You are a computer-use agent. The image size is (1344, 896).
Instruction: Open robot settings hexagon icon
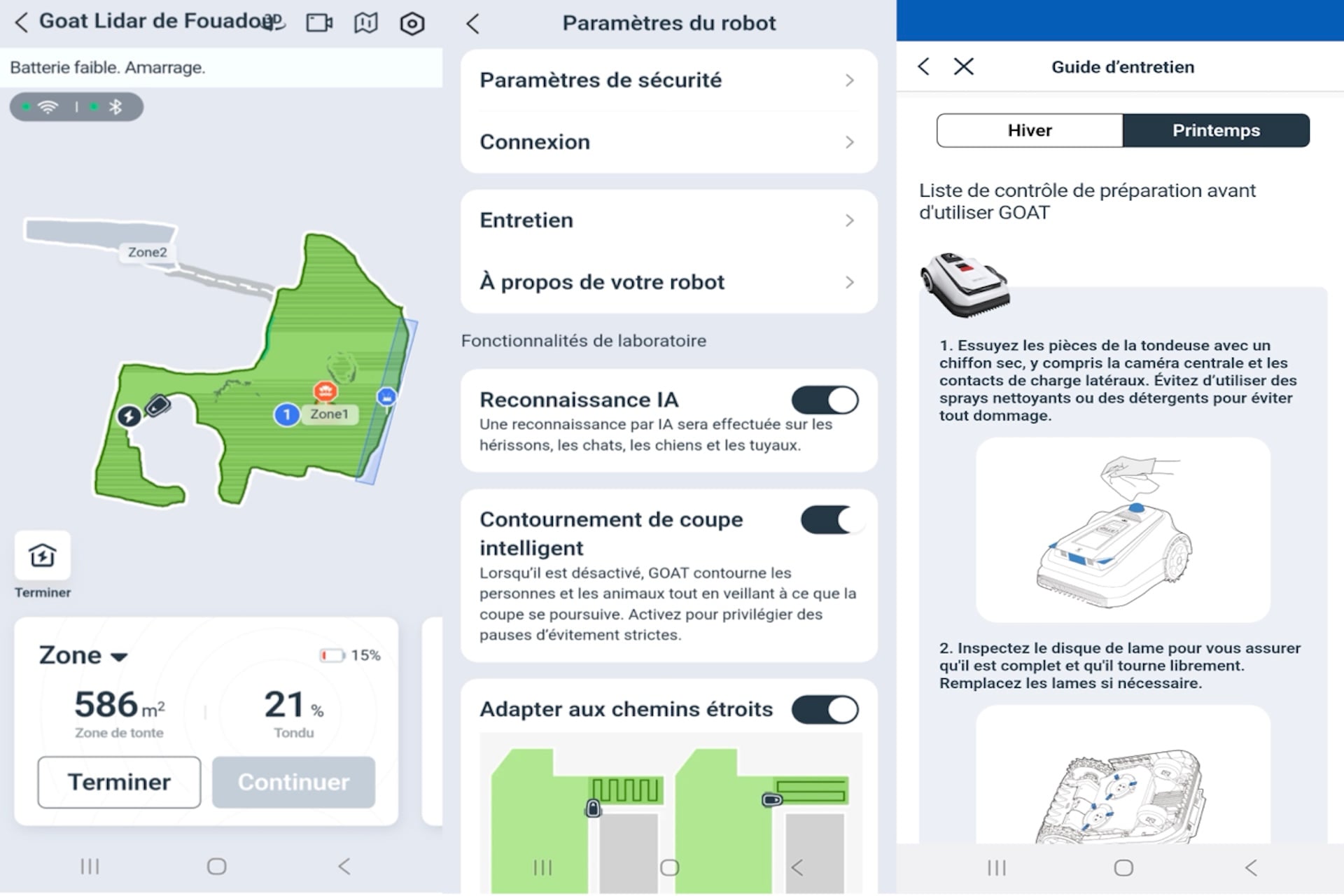click(412, 24)
